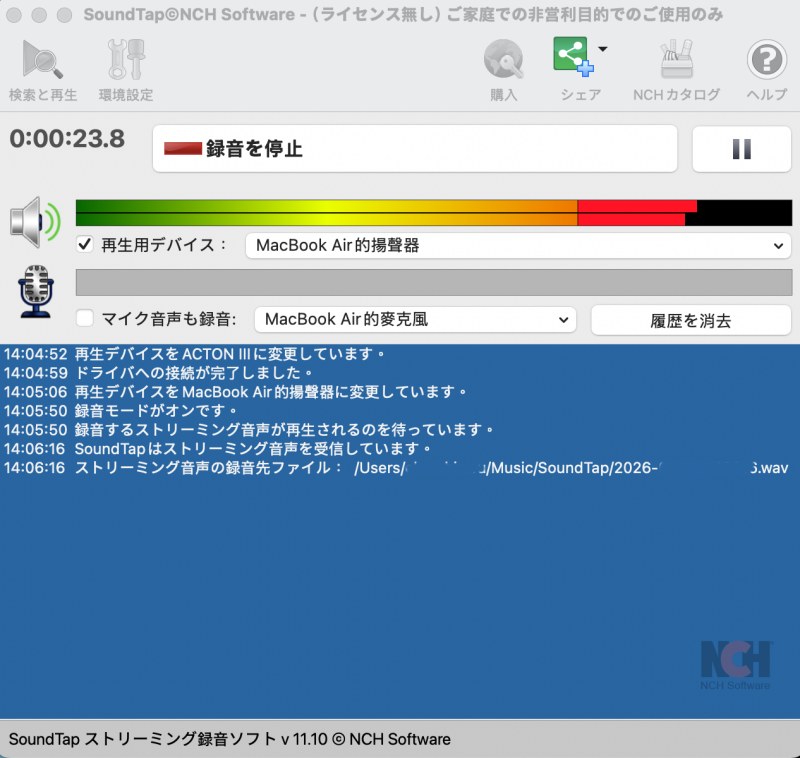
Task: Open the NCH カタログ toolbox icon
Action: coord(677,70)
